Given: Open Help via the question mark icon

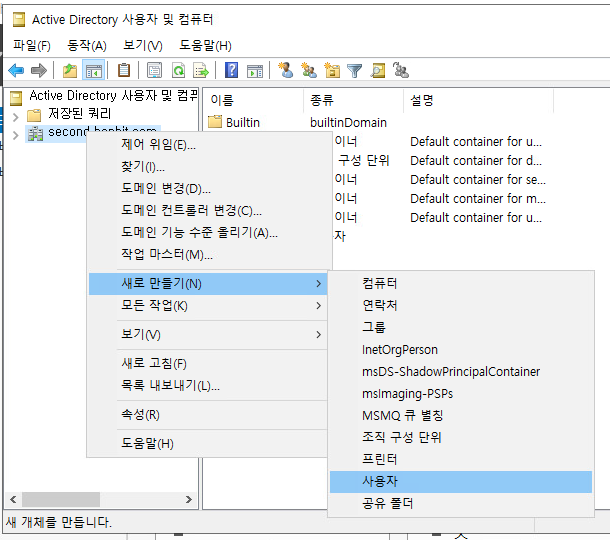Looking at the screenshot, I should [231, 70].
